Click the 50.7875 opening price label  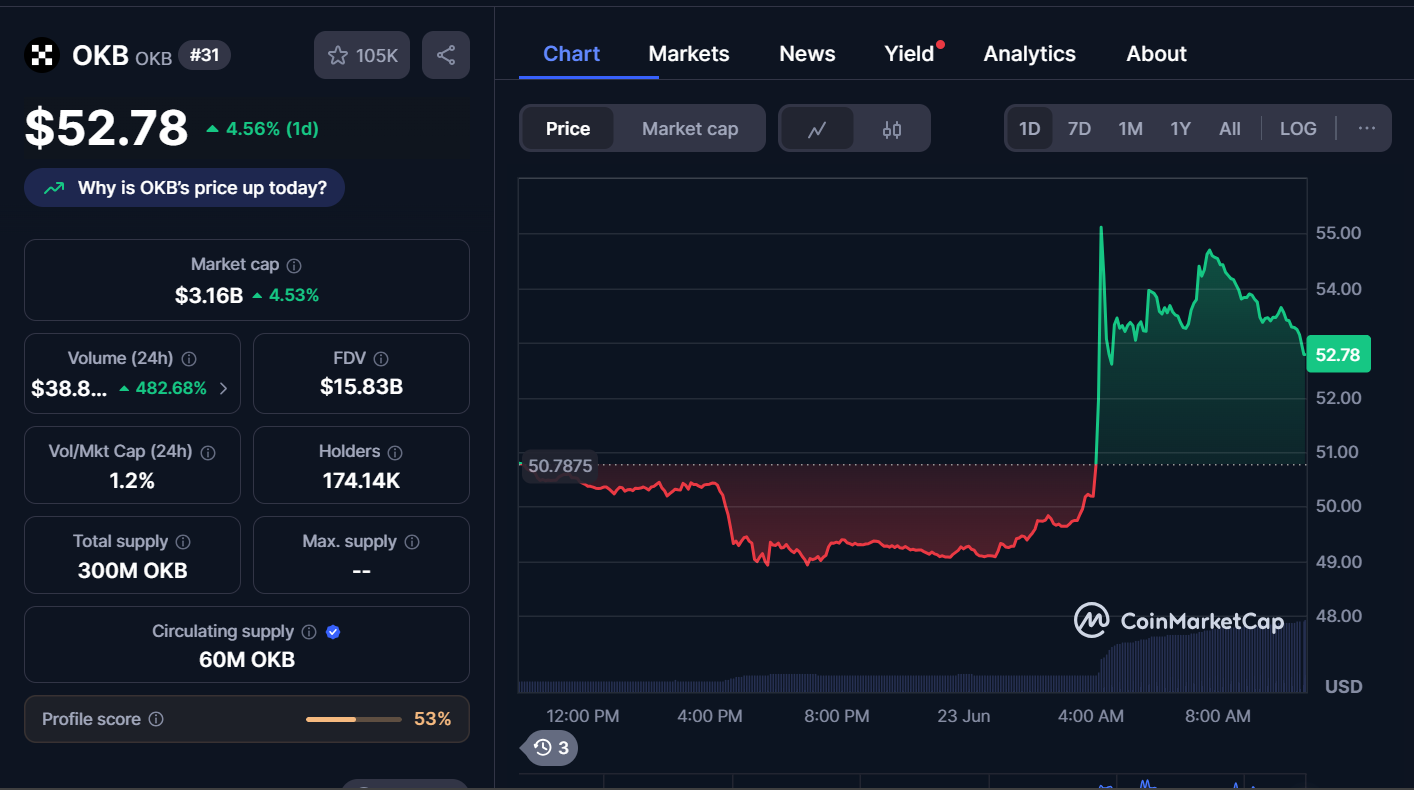[558, 465]
